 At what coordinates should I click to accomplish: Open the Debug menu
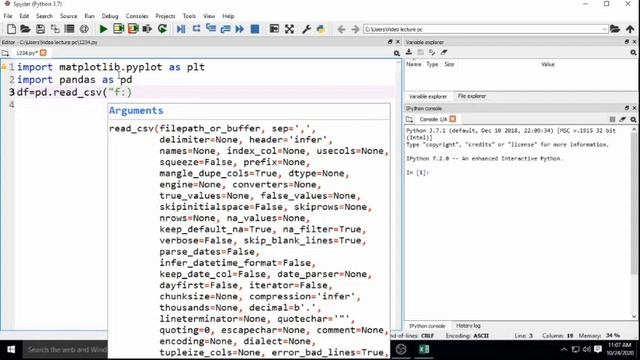110,16
